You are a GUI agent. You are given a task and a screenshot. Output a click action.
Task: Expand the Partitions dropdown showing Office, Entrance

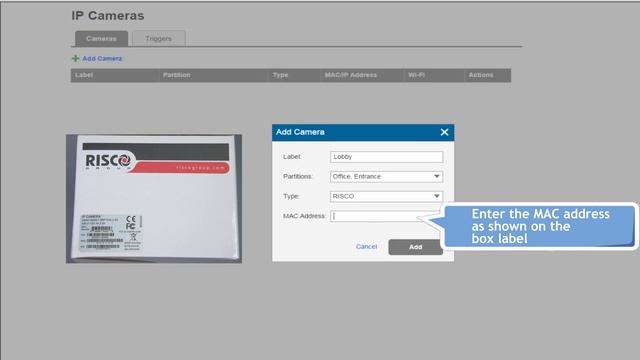386,176
